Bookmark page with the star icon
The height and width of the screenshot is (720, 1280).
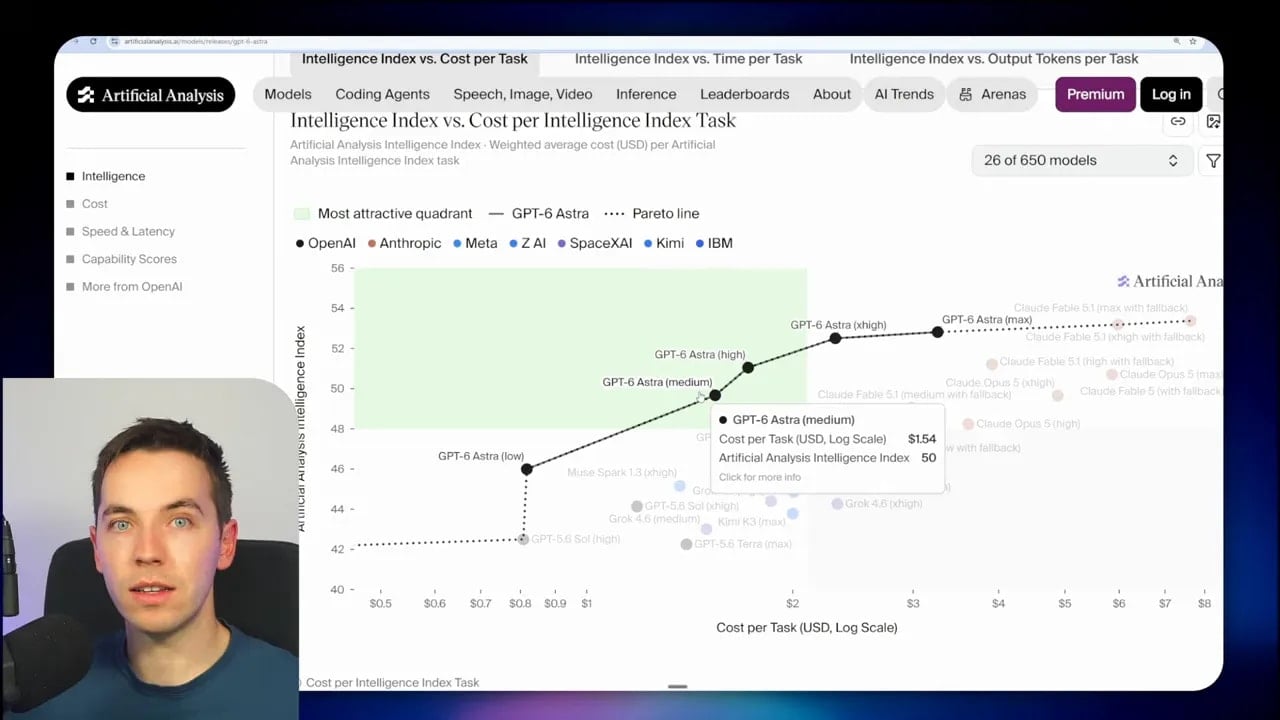pyautogui.click(x=1193, y=41)
